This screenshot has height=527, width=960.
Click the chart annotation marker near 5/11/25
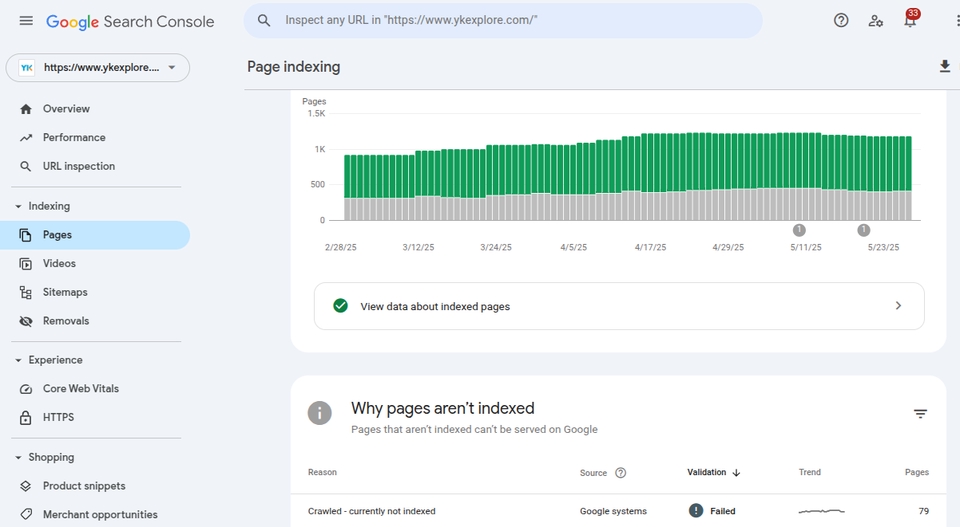click(x=799, y=230)
